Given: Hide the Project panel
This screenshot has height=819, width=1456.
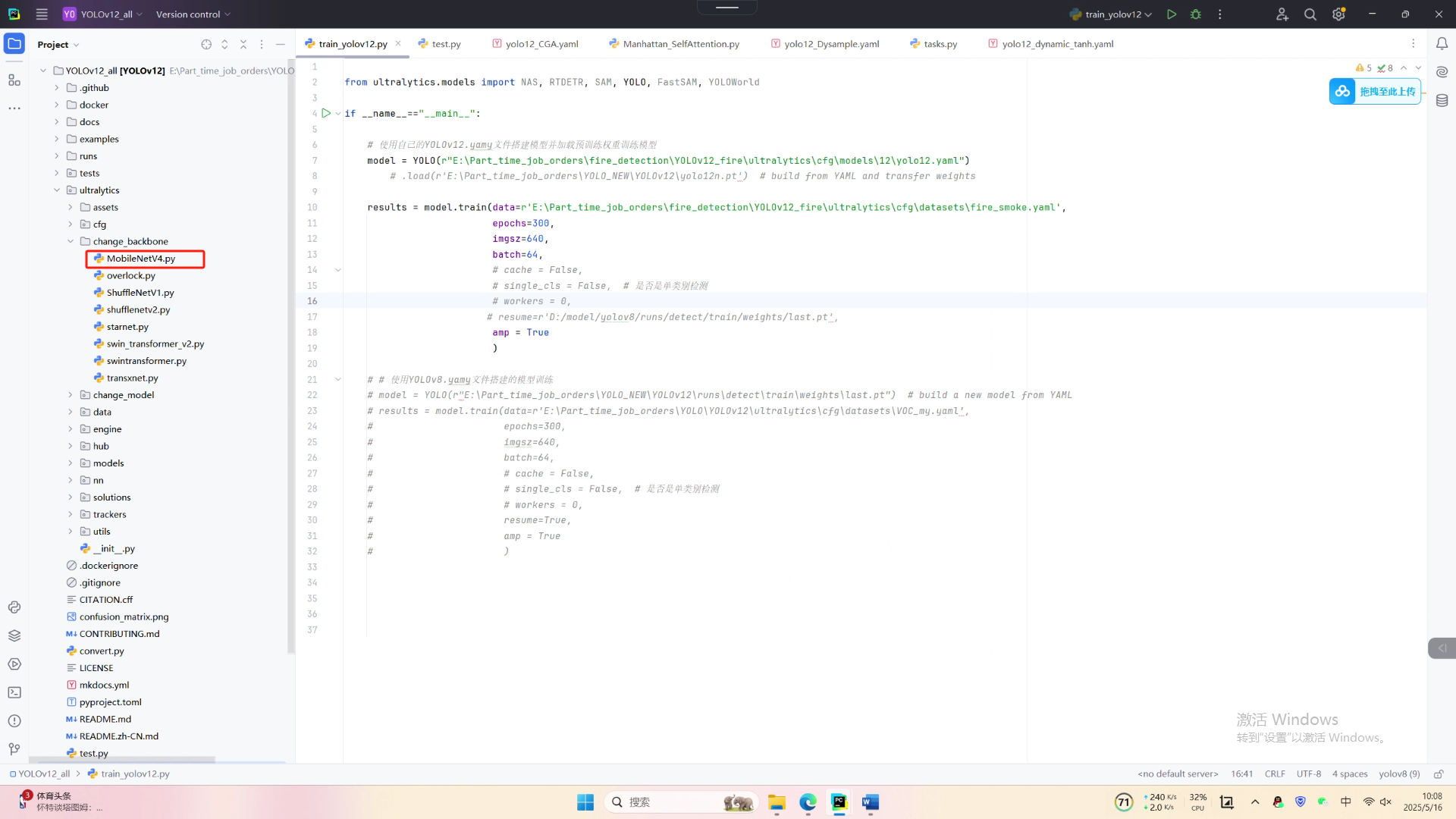Looking at the screenshot, I should [281, 45].
